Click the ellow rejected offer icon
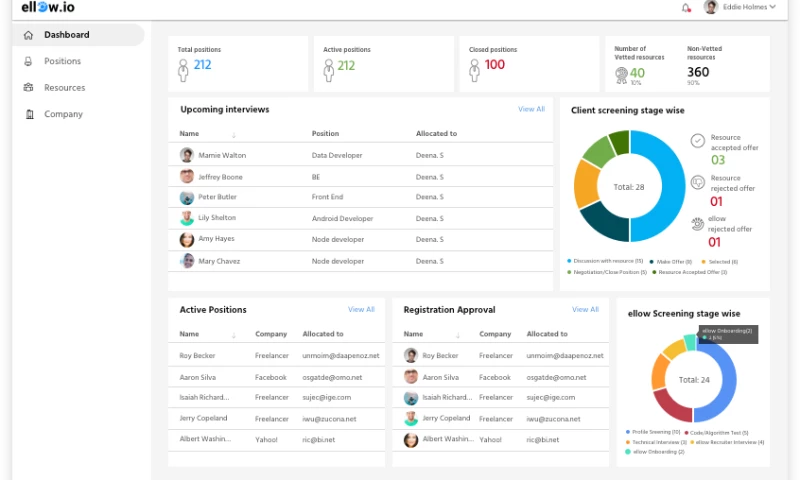The height and width of the screenshot is (480, 800). 698,223
